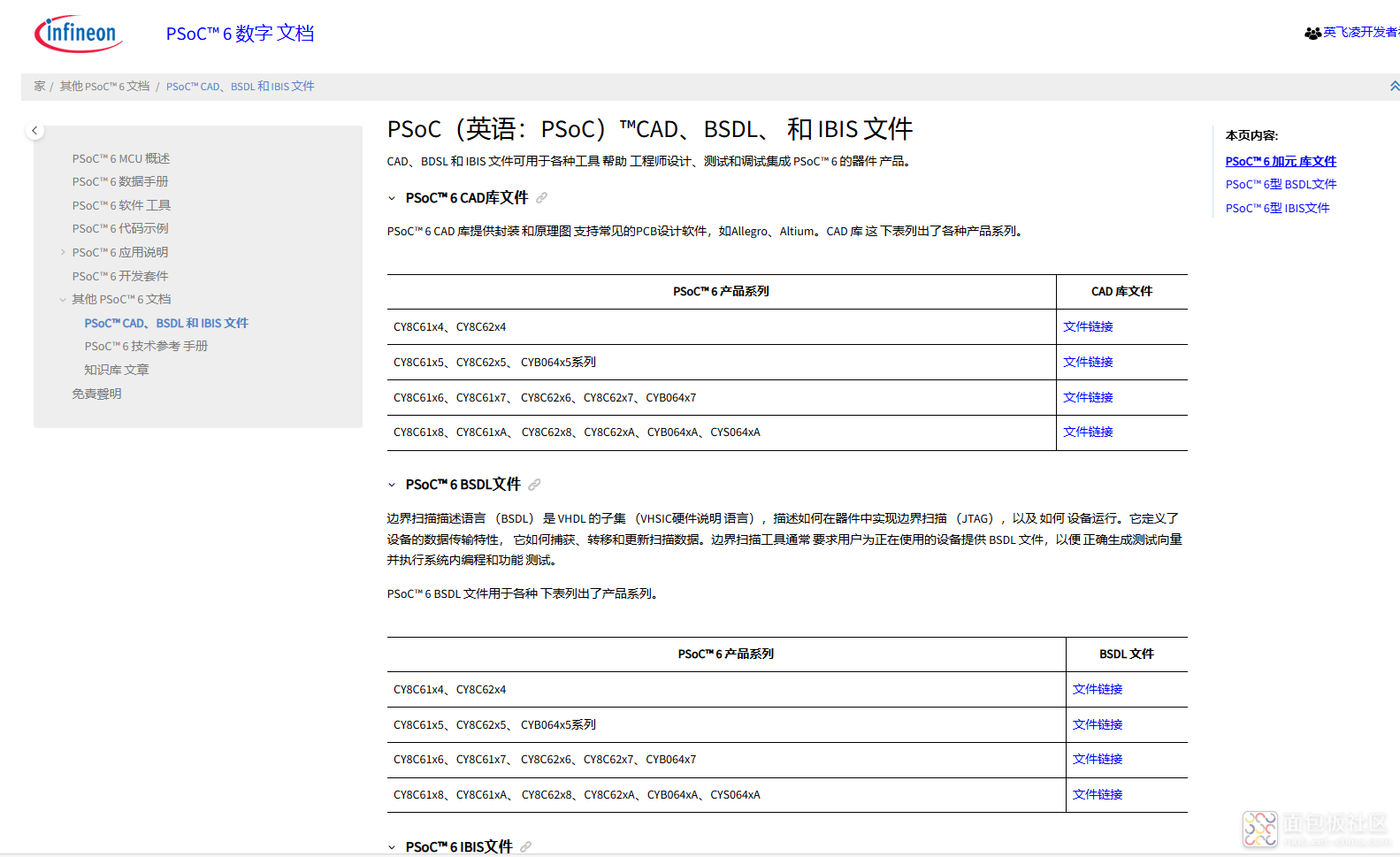Click the Infineon logo

coord(78,34)
